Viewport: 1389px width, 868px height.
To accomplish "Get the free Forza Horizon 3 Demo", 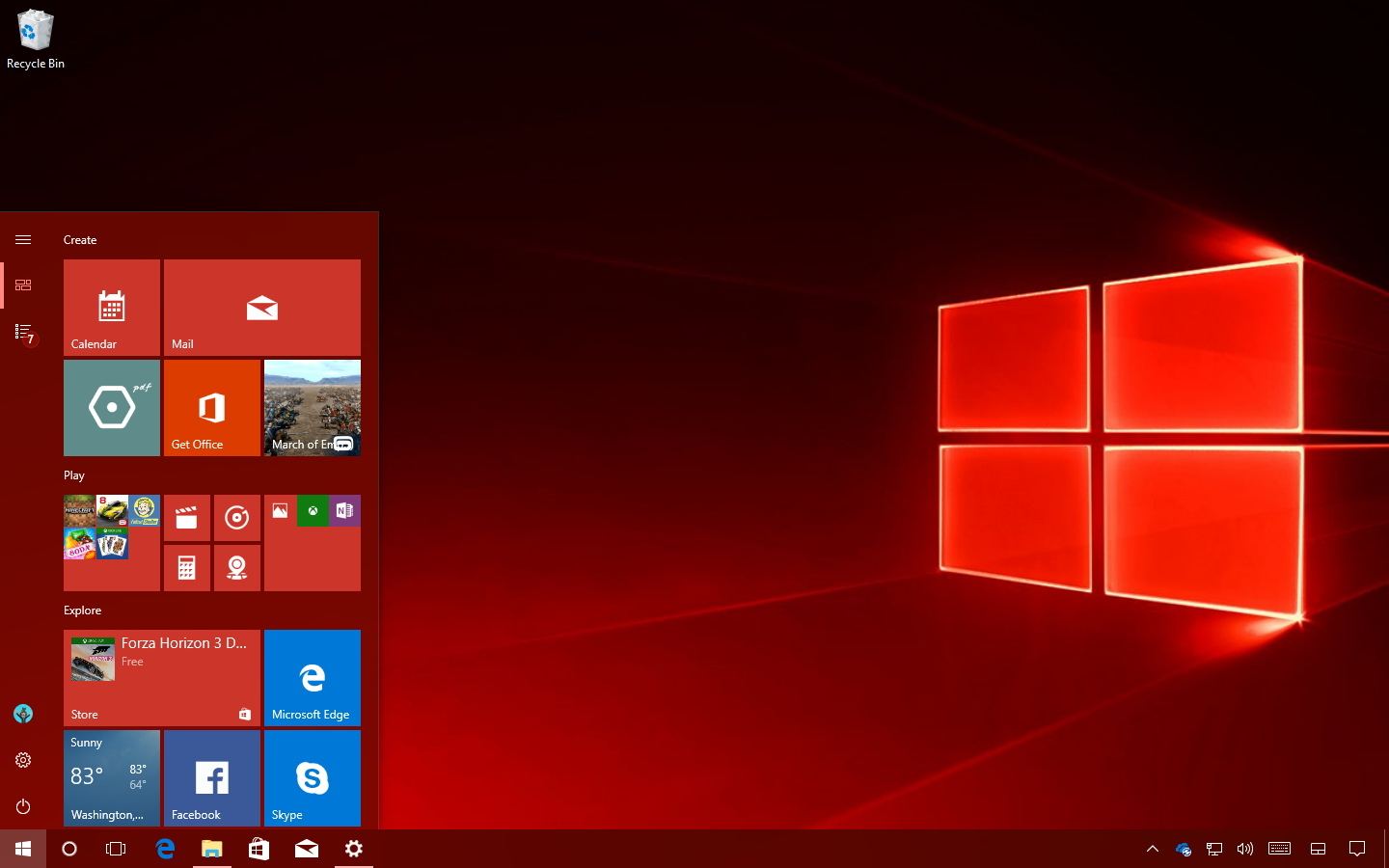I will pos(161,675).
